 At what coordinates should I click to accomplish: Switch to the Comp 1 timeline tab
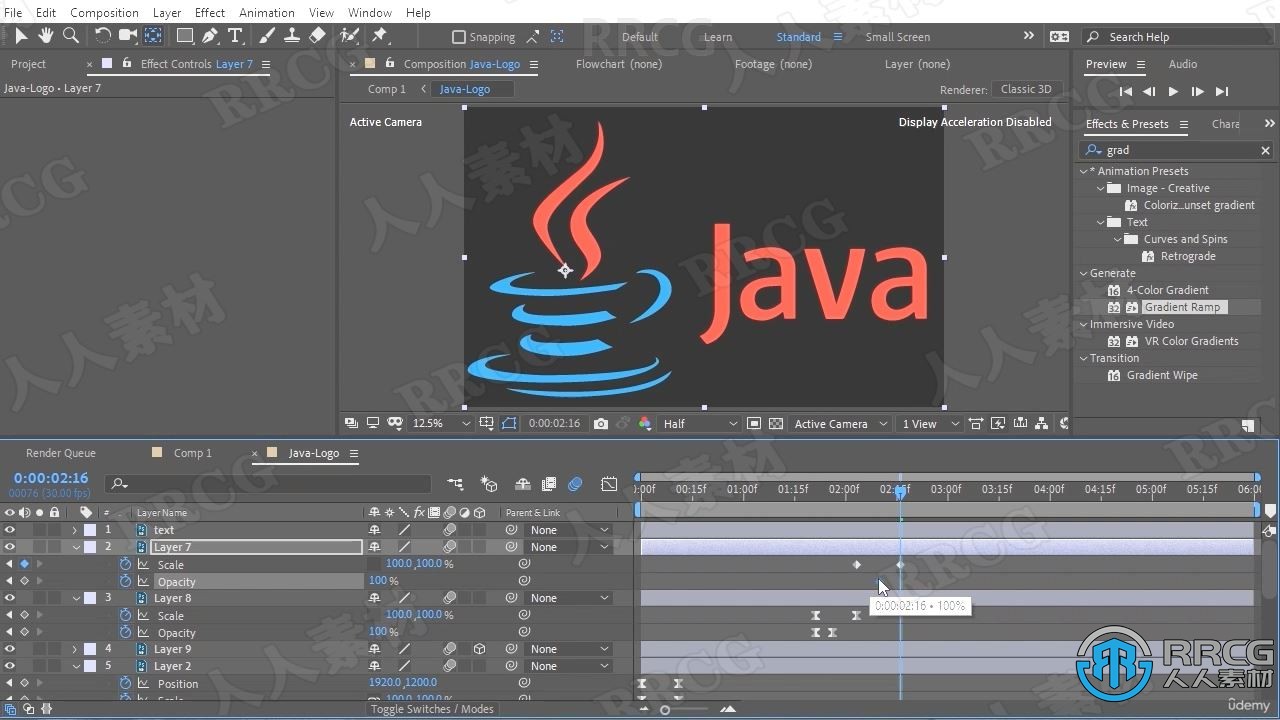[x=192, y=453]
